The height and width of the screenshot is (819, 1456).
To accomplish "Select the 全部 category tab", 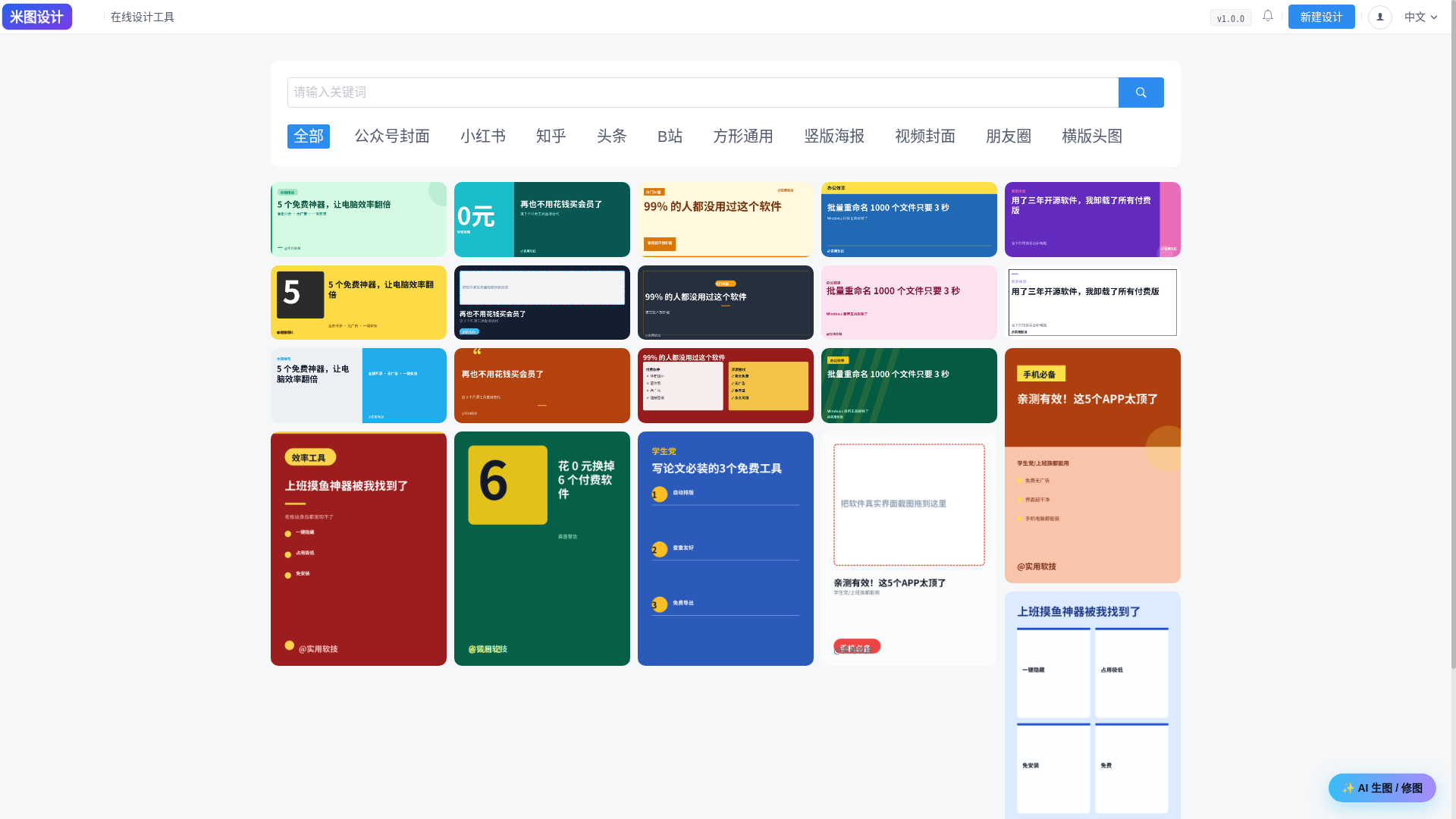I will 309,136.
